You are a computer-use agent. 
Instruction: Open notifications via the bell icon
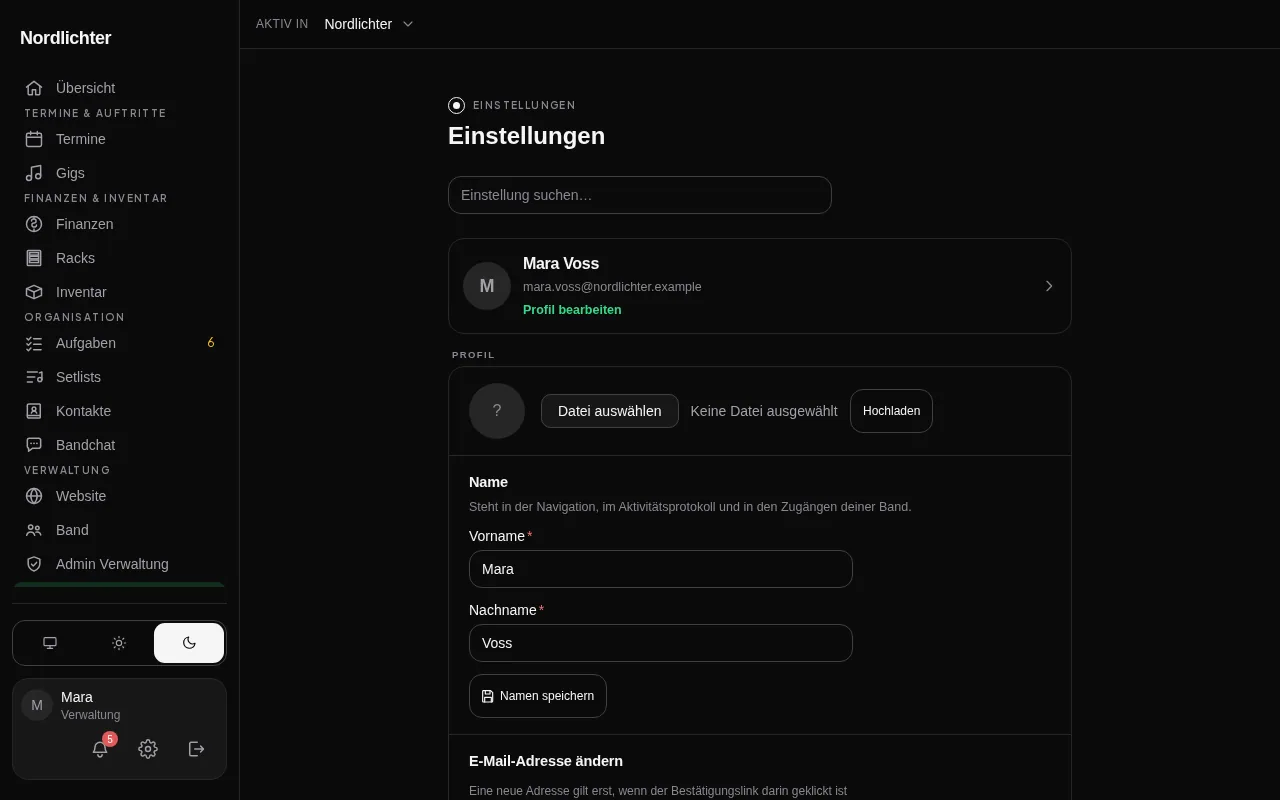tap(100, 749)
